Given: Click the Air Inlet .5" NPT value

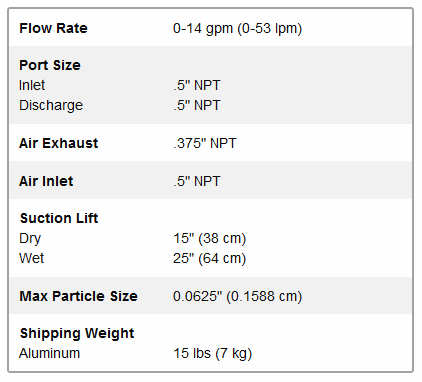Looking at the screenshot, I should [197, 181].
